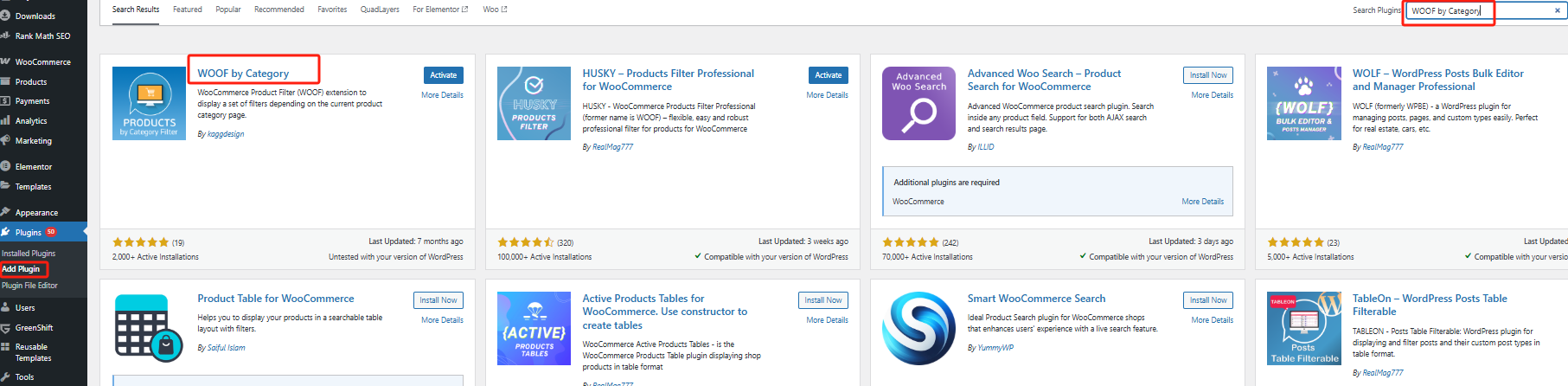
Task: Go to Installed Plugins submenu
Action: point(29,254)
